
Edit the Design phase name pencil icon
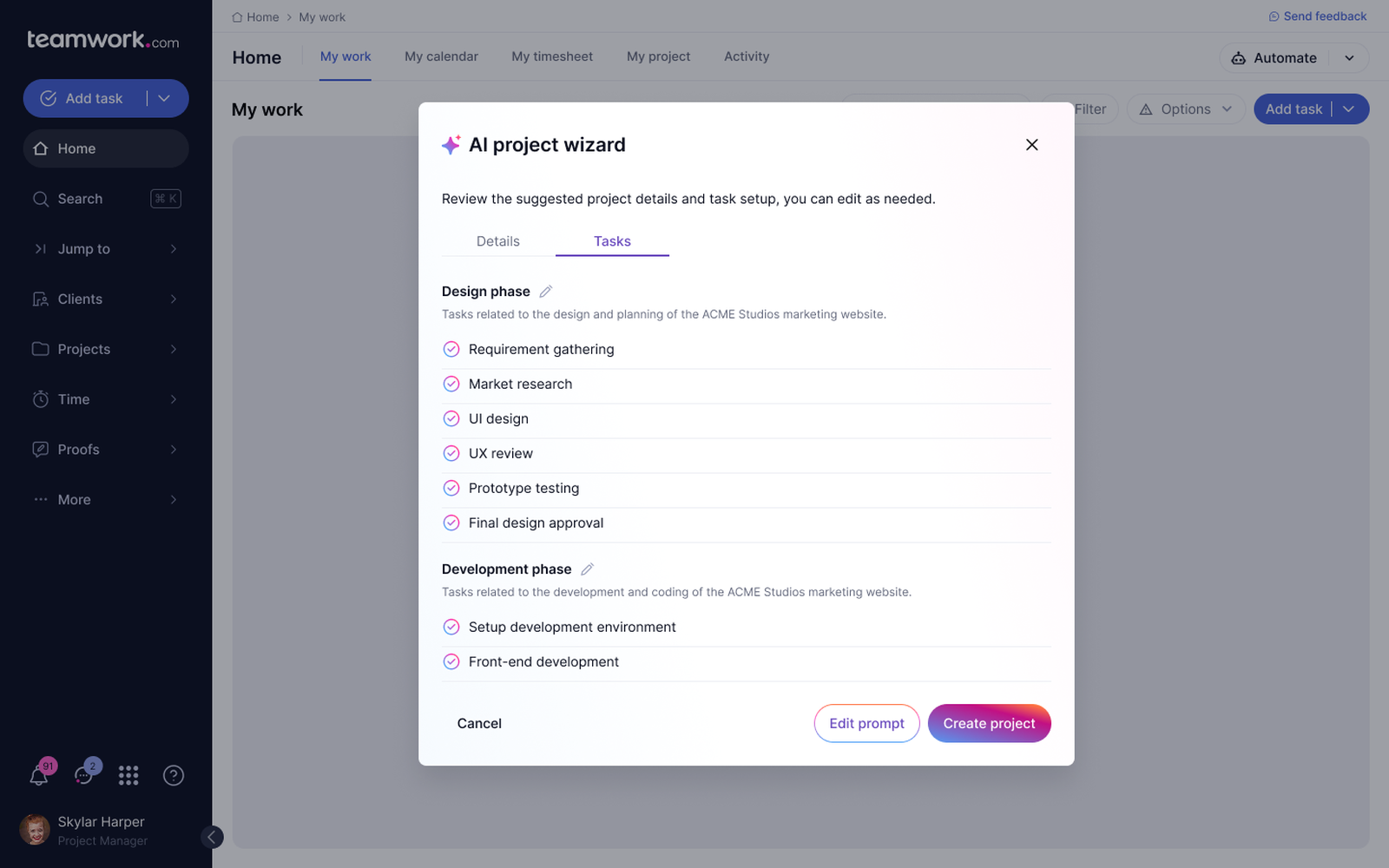[545, 292]
